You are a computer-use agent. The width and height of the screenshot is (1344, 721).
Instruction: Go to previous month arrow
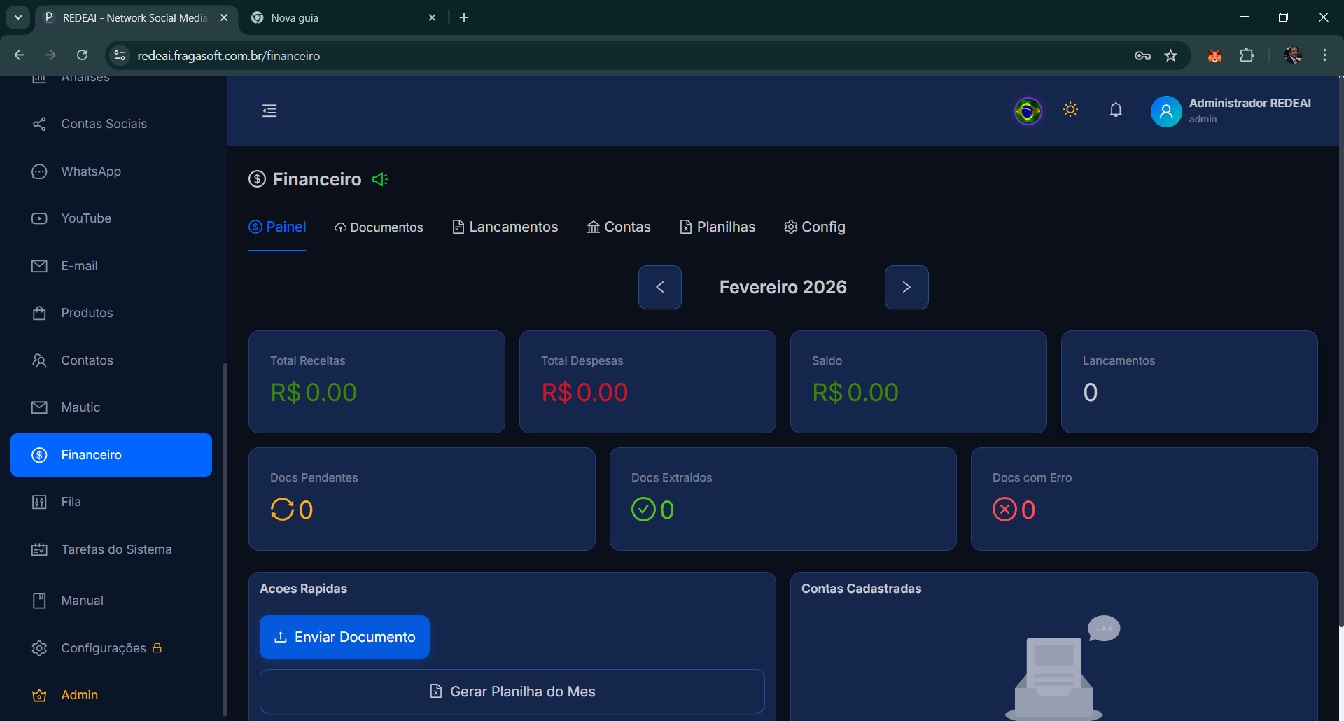660,287
